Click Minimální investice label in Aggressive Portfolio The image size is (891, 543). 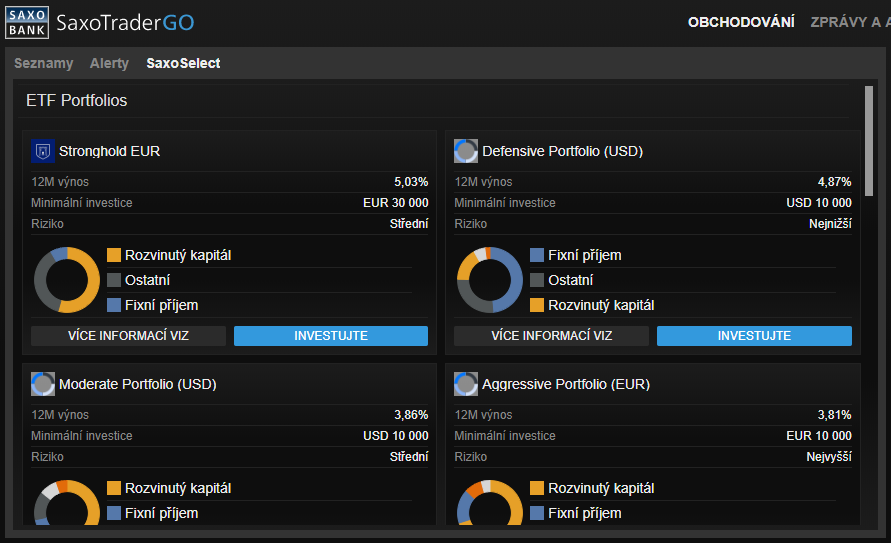click(x=505, y=436)
